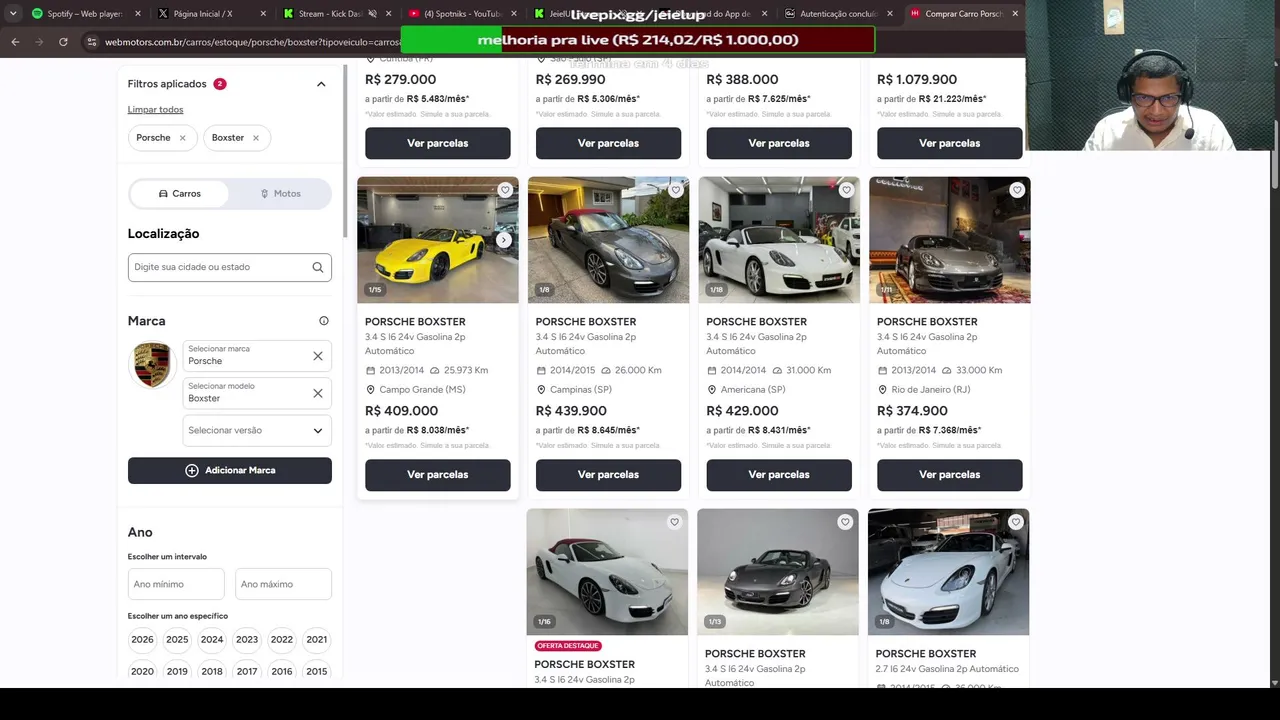Open the Selecionar marca Porsche field
This screenshot has width=1280, height=720.
point(257,356)
